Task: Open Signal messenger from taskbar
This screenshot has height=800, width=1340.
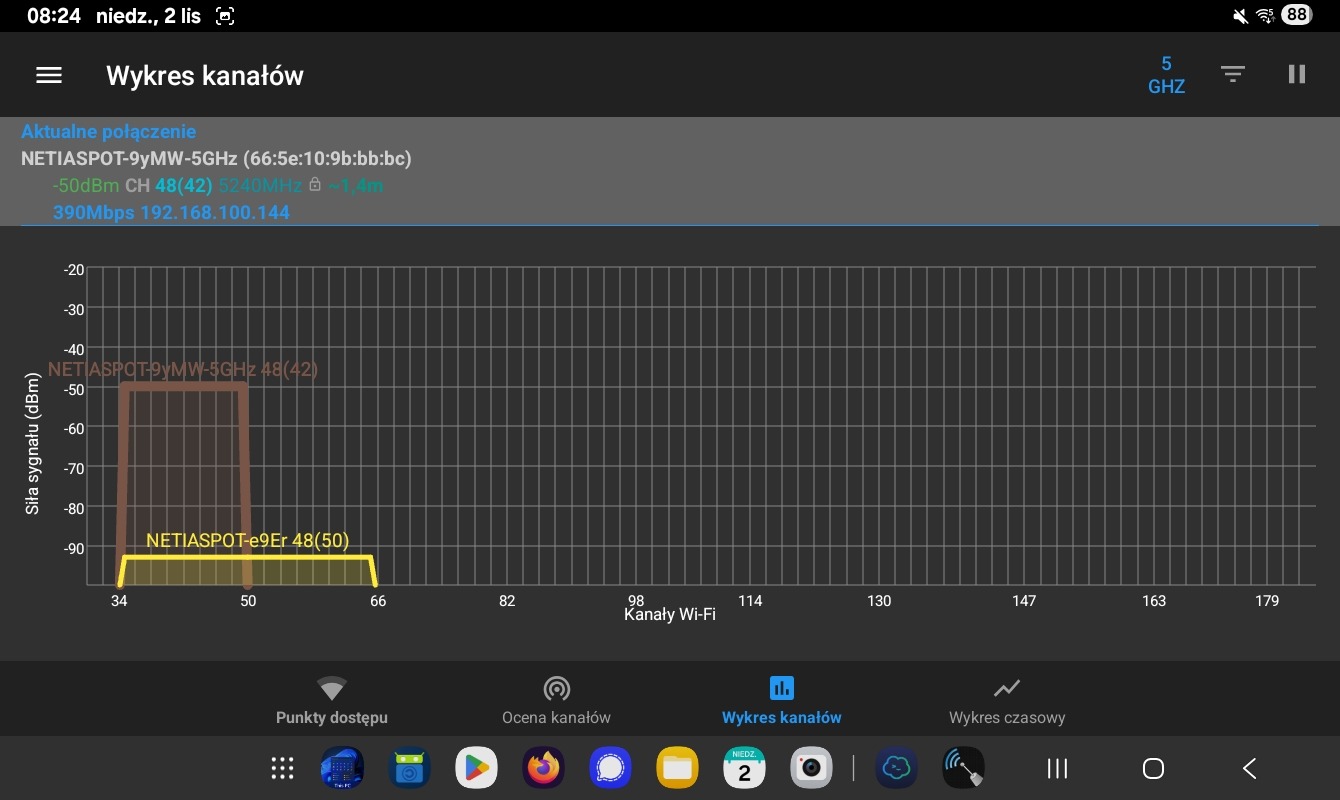Action: pyautogui.click(x=610, y=768)
